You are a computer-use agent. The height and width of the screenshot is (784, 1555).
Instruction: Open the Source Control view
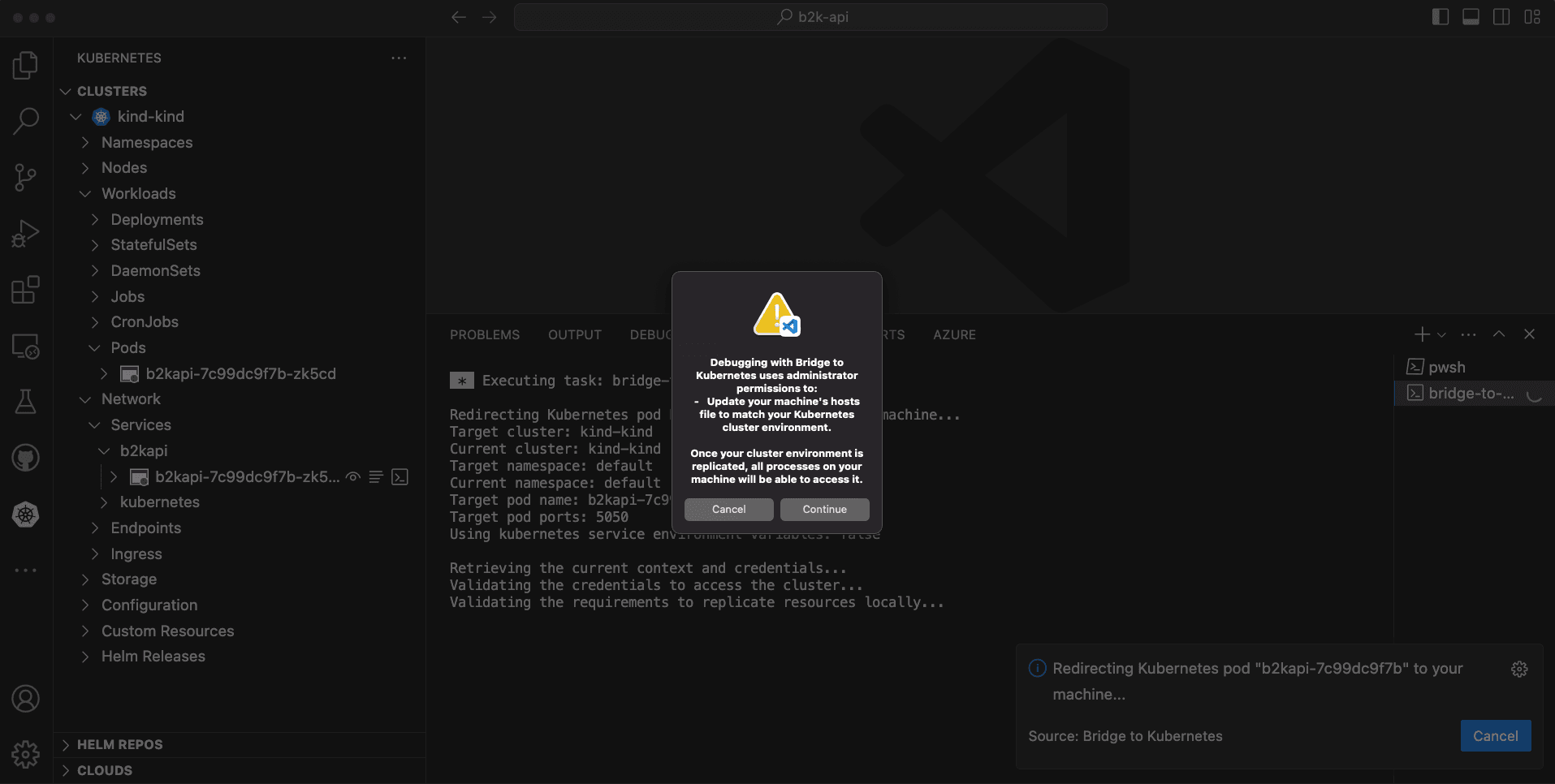(x=25, y=177)
